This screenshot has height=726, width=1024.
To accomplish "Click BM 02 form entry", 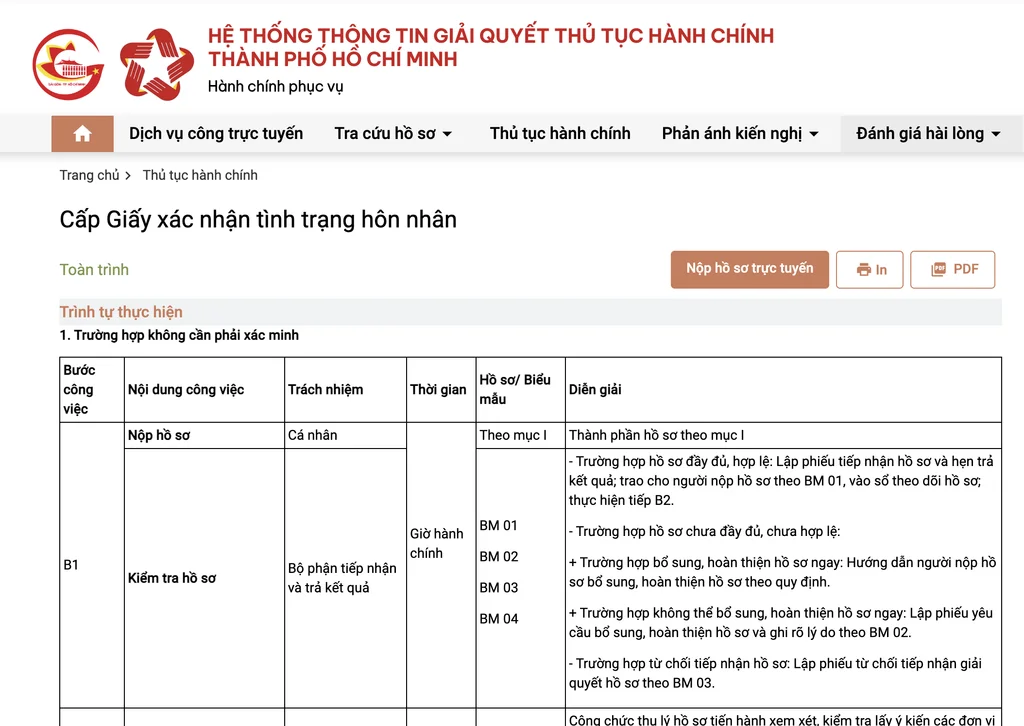I will tap(499, 556).
